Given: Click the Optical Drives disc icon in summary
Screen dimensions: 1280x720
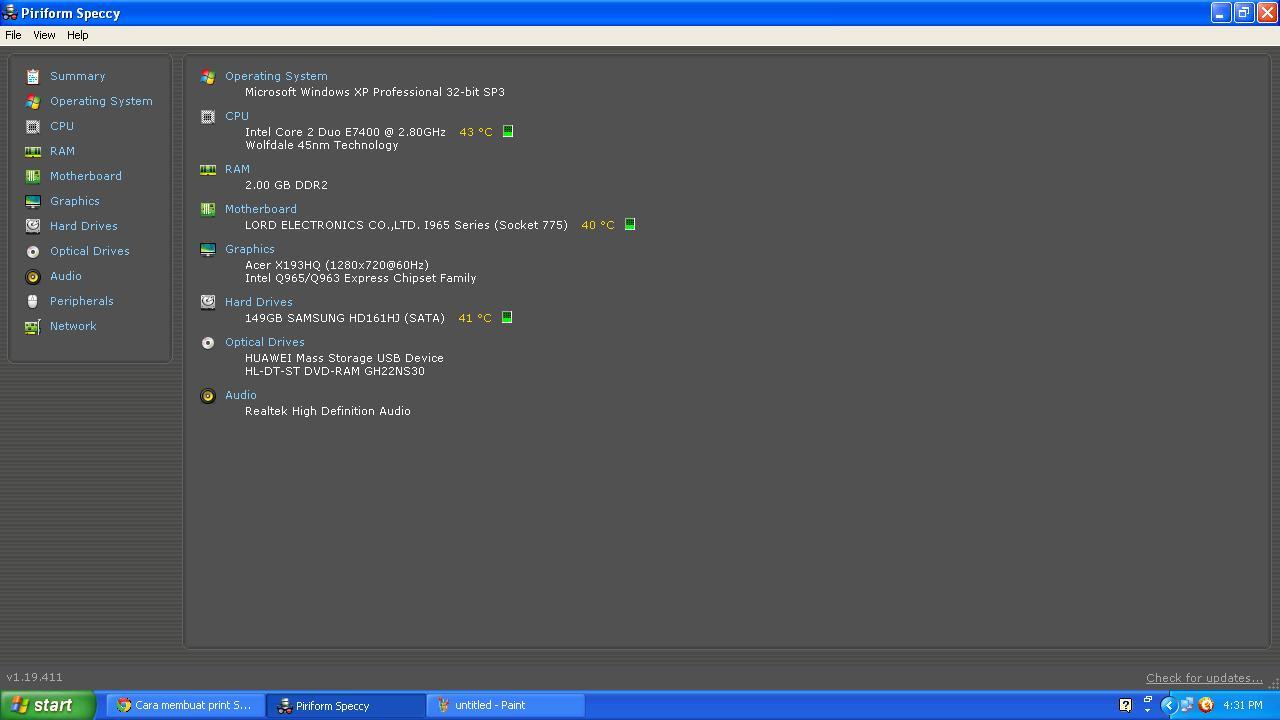Looking at the screenshot, I should (x=208, y=342).
